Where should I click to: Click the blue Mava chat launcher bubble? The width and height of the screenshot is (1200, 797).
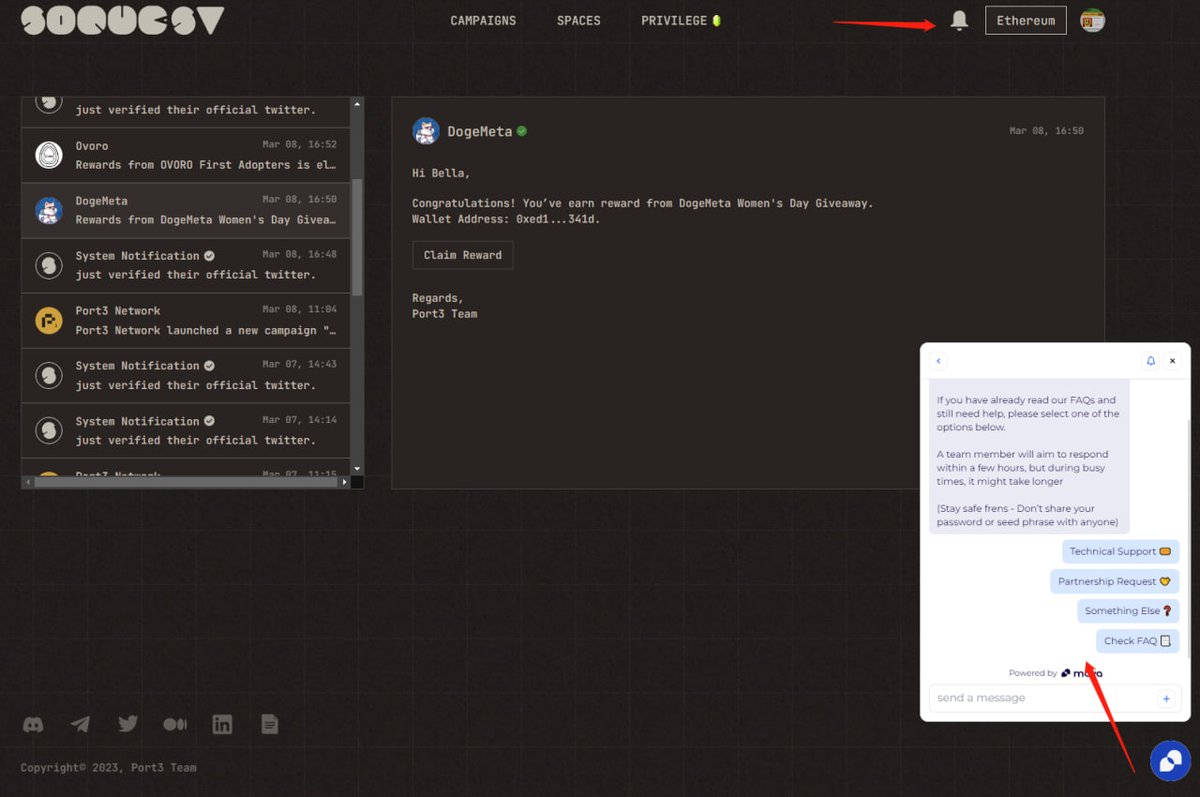click(1168, 760)
